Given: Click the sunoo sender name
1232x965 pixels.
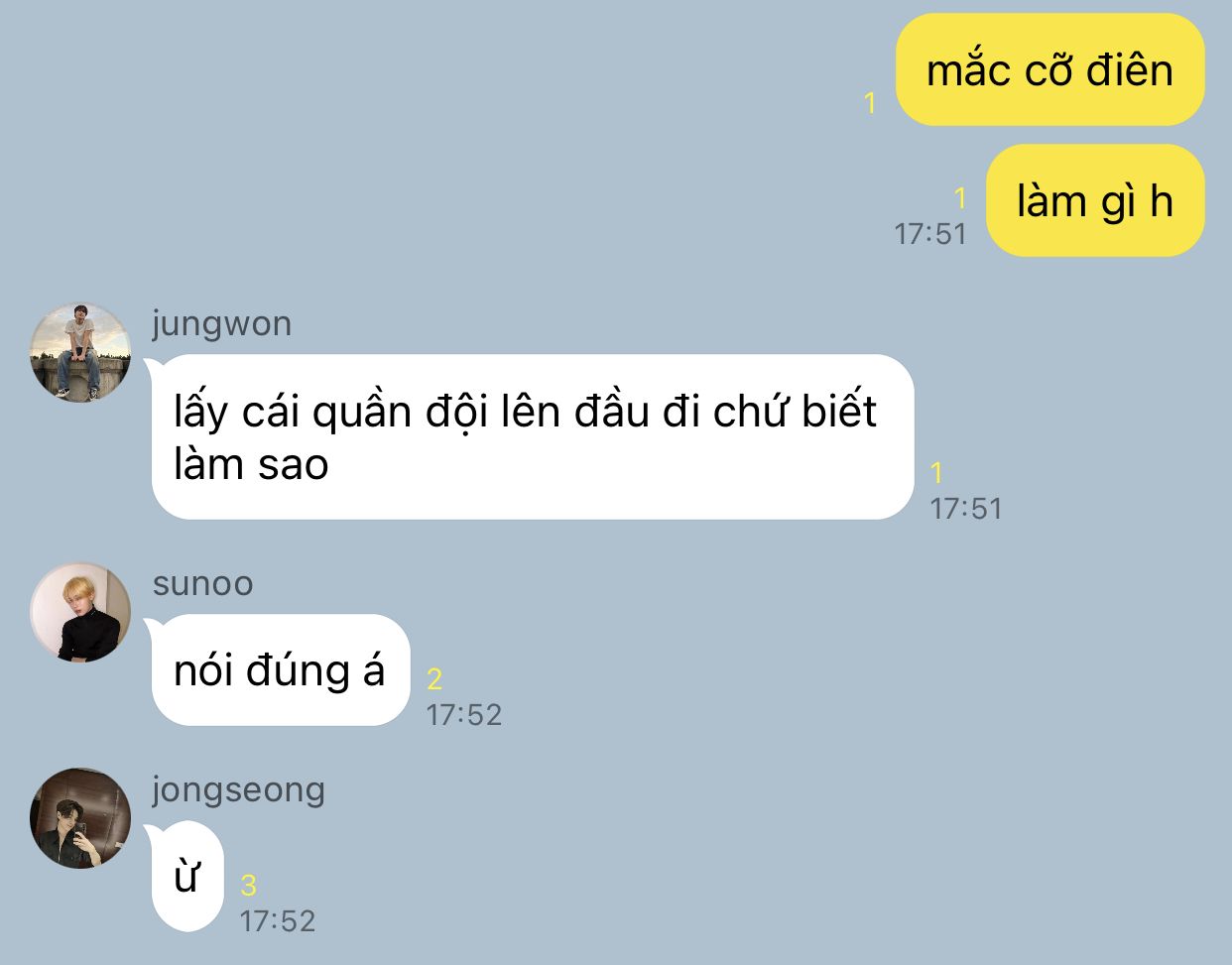Looking at the screenshot, I should pos(203,583).
